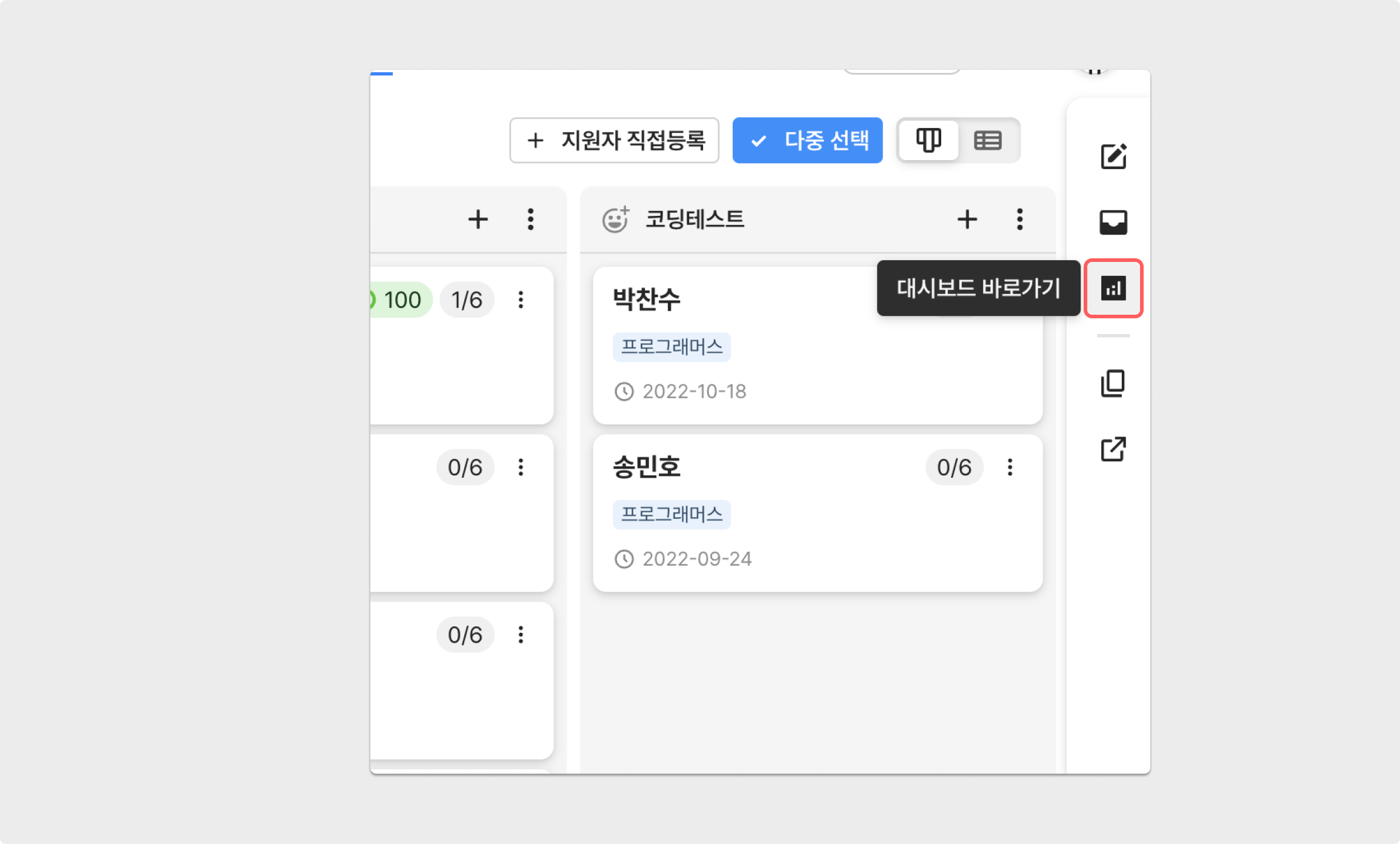Click the dashboard shortcut bar-chart icon
Viewport: 1400px width, 844px height.
1113,288
